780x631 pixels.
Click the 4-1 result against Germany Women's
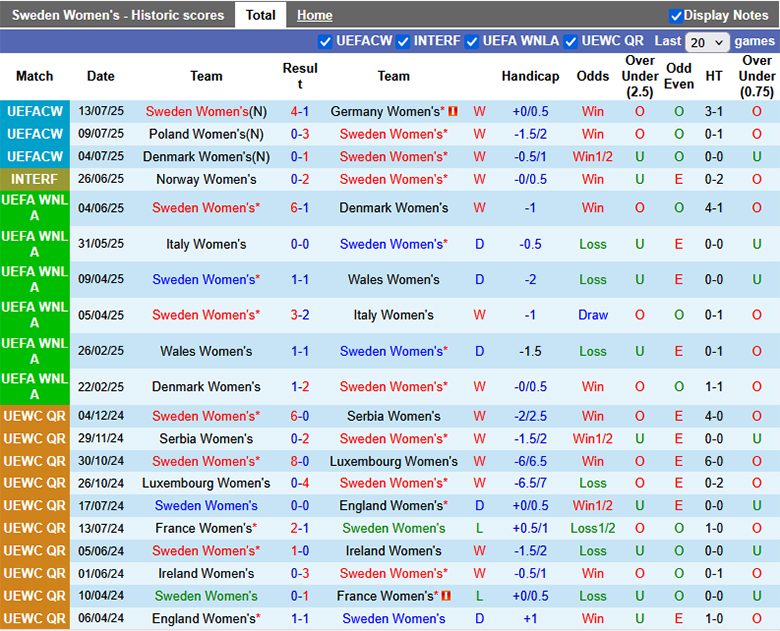299,111
